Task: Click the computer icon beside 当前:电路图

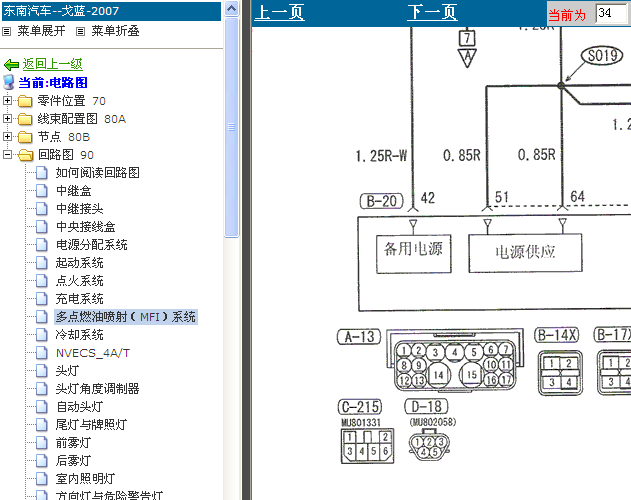Action: [x=8, y=83]
